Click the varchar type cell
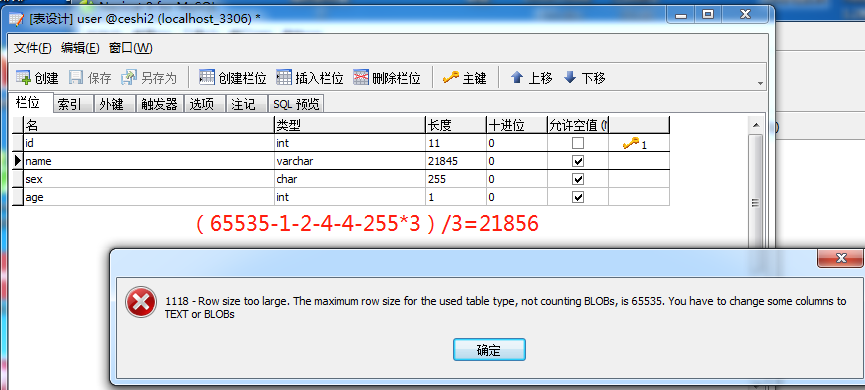Image resolution: width=865 pixels, height=390 pixels. coord(350,162)
